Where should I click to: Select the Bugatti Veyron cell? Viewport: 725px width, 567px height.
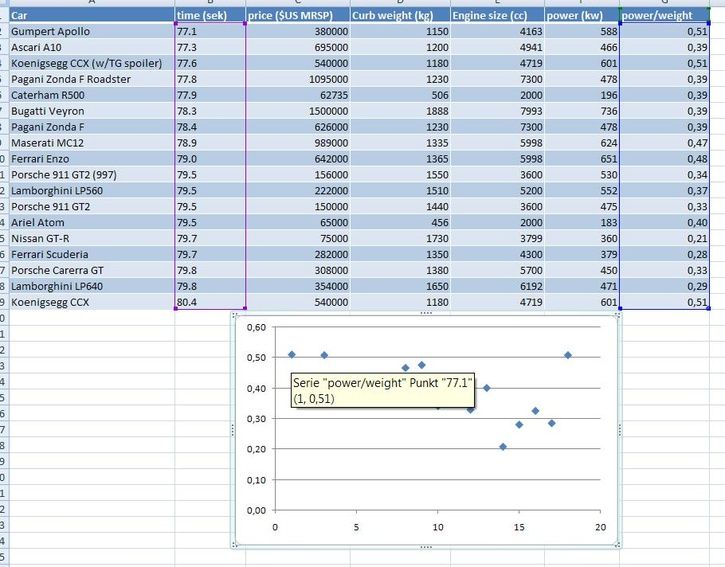point(90,111)
